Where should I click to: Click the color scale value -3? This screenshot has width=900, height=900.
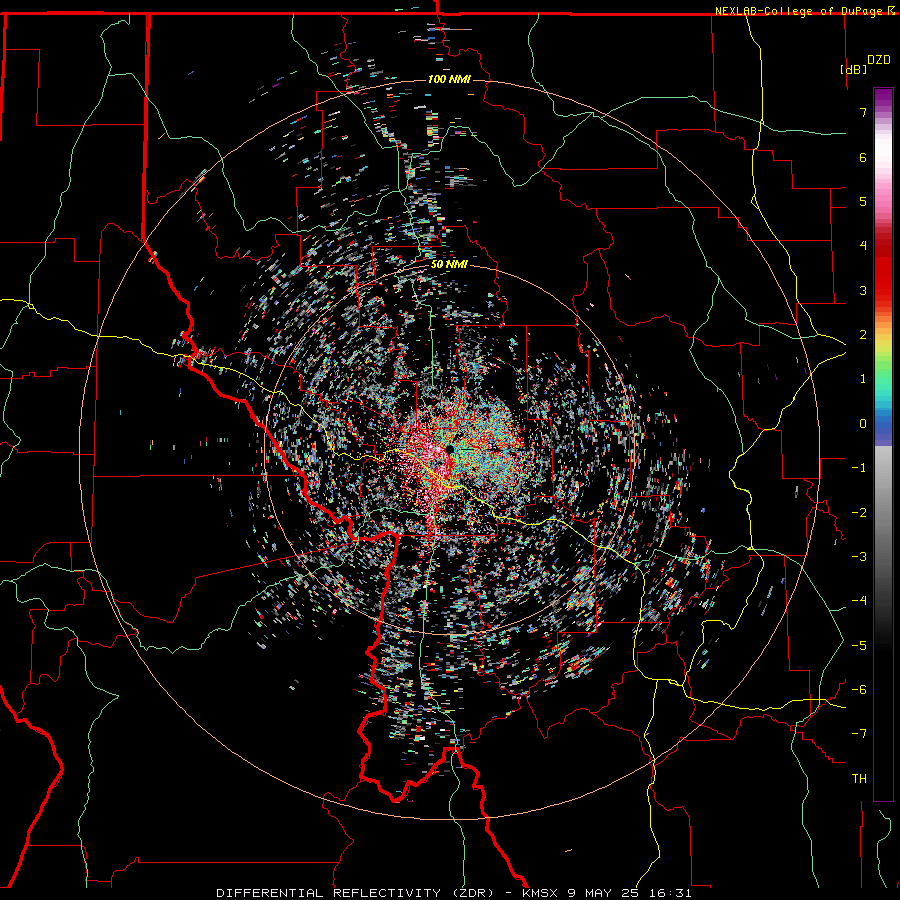coord(859,557)
